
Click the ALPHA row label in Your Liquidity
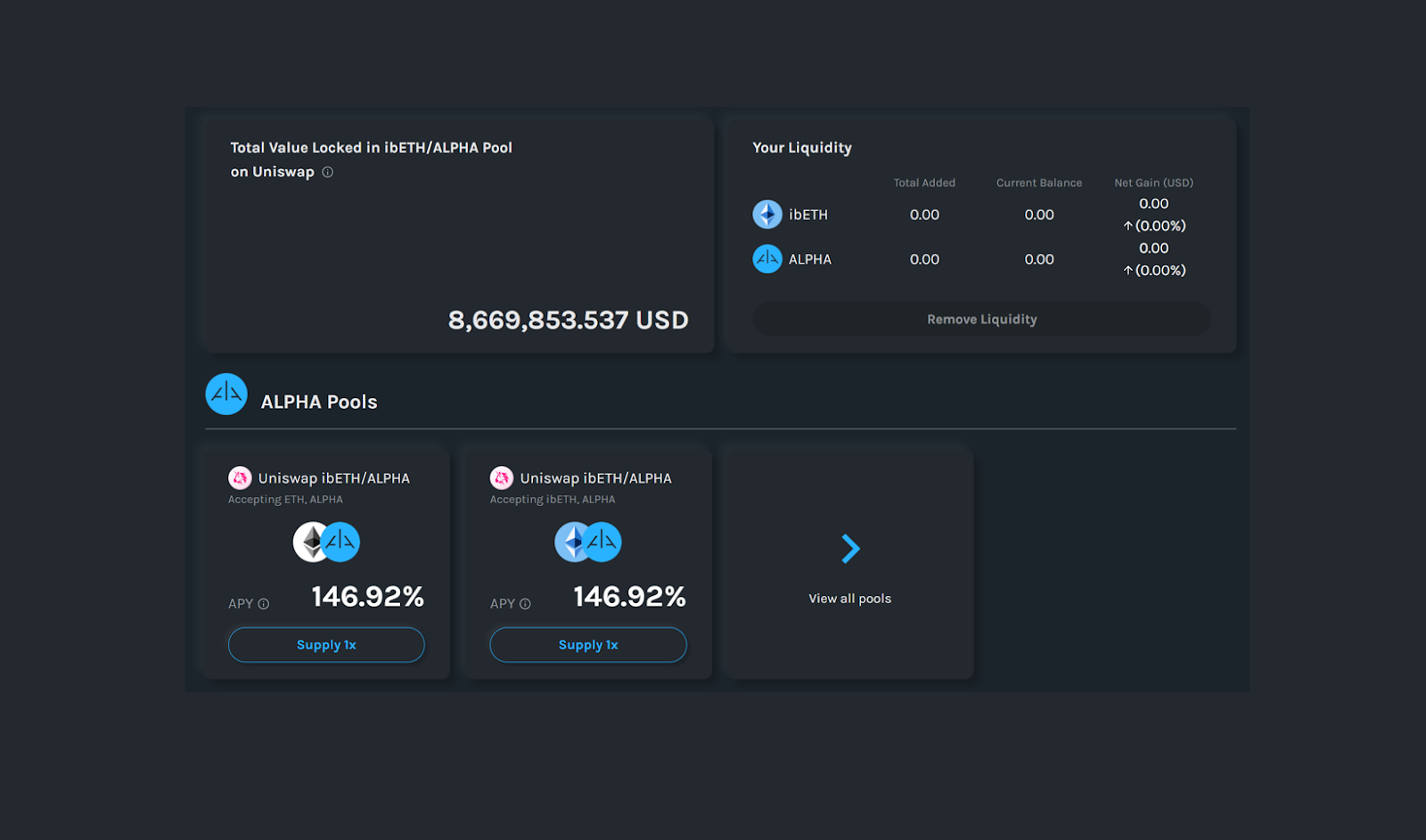[810, 259]
